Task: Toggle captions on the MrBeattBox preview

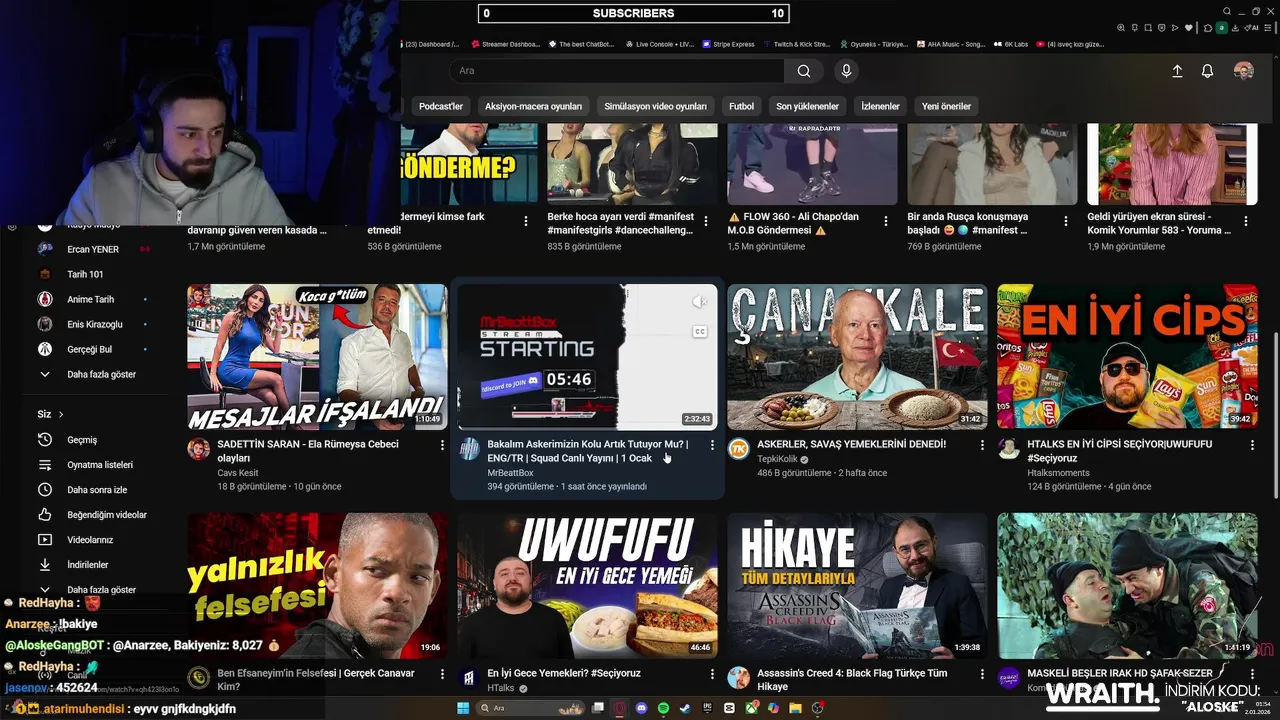Action: 700,331
